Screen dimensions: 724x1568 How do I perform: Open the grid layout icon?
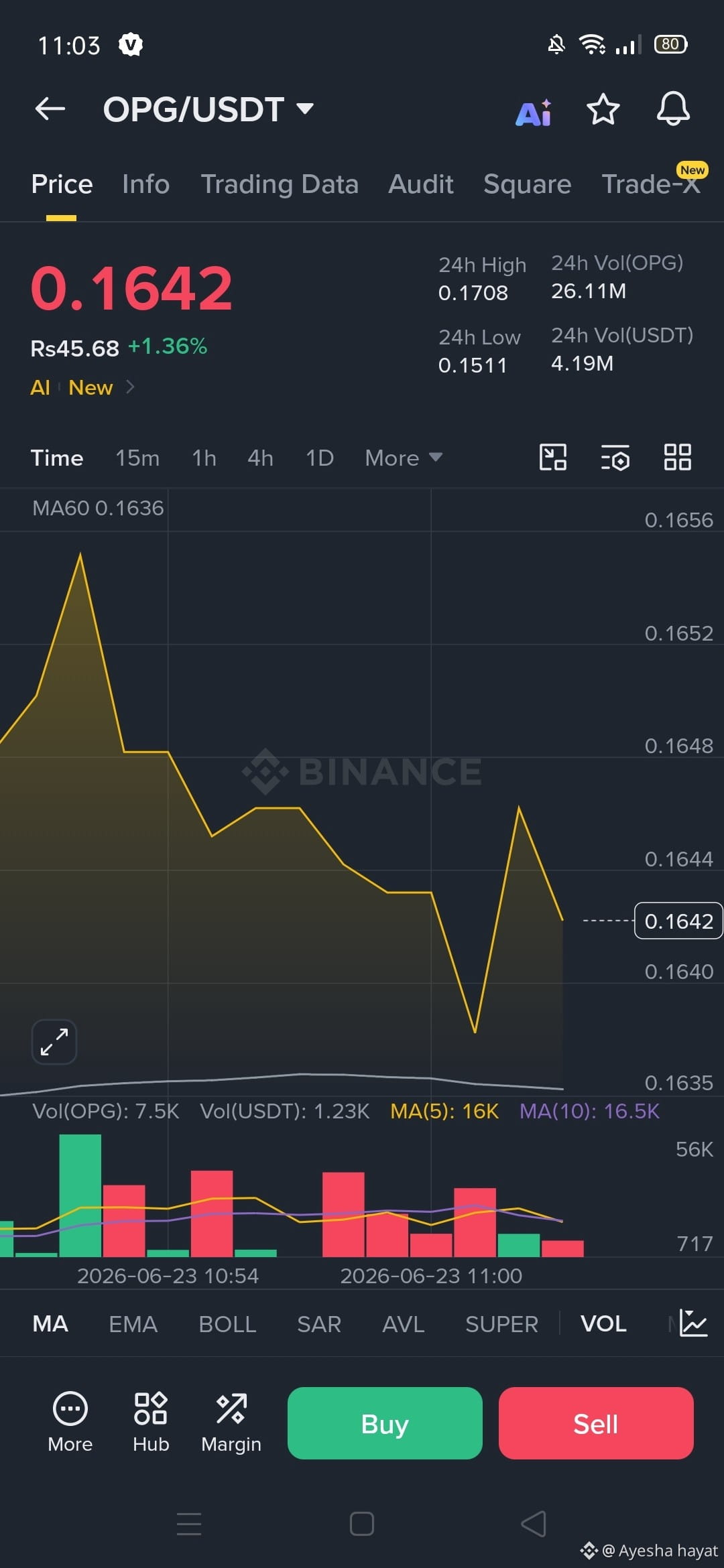tap(677, 458)
